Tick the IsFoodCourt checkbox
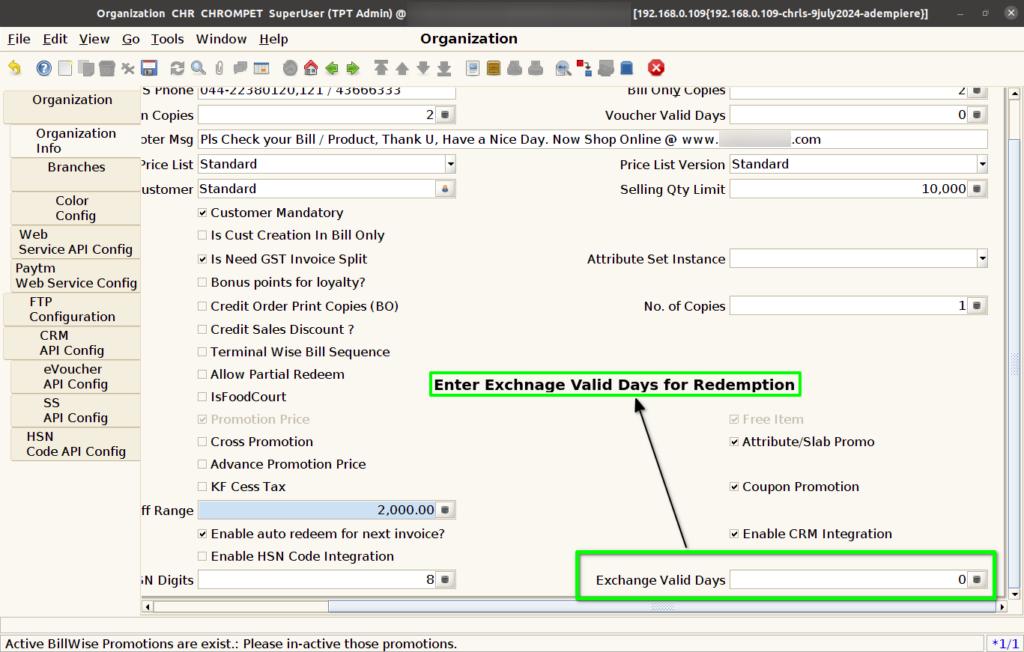 coord(202,397)
